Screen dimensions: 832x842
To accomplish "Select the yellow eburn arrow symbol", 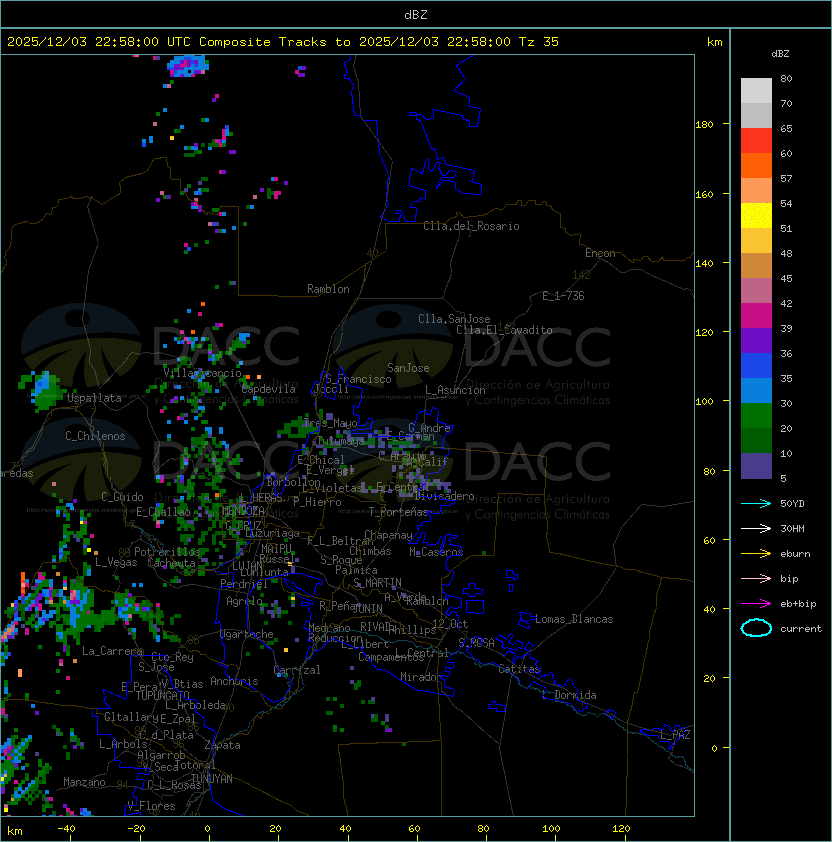I will tap(756, 554).
